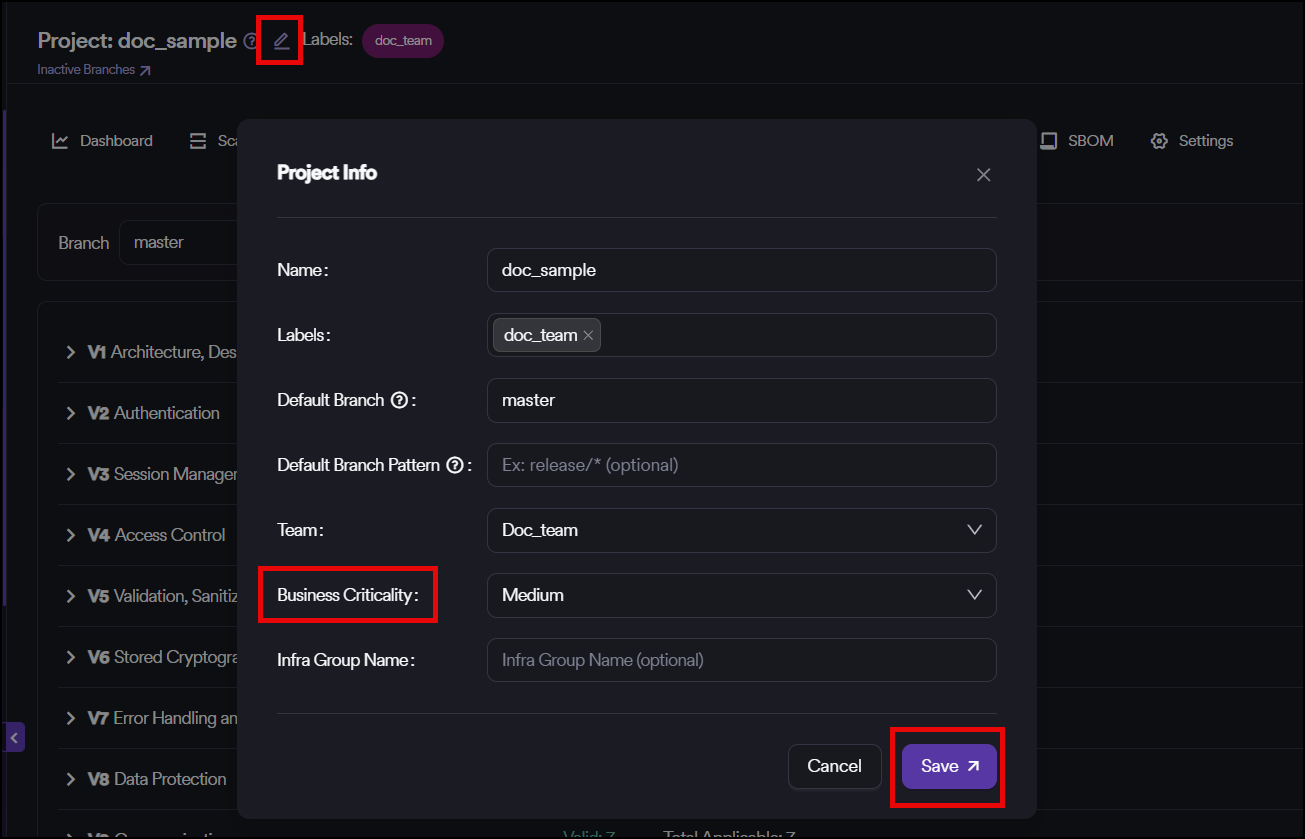The image size is (1305, 839).
Task: Click the Default Branch Pattern help icon
Action: [455, 465]
